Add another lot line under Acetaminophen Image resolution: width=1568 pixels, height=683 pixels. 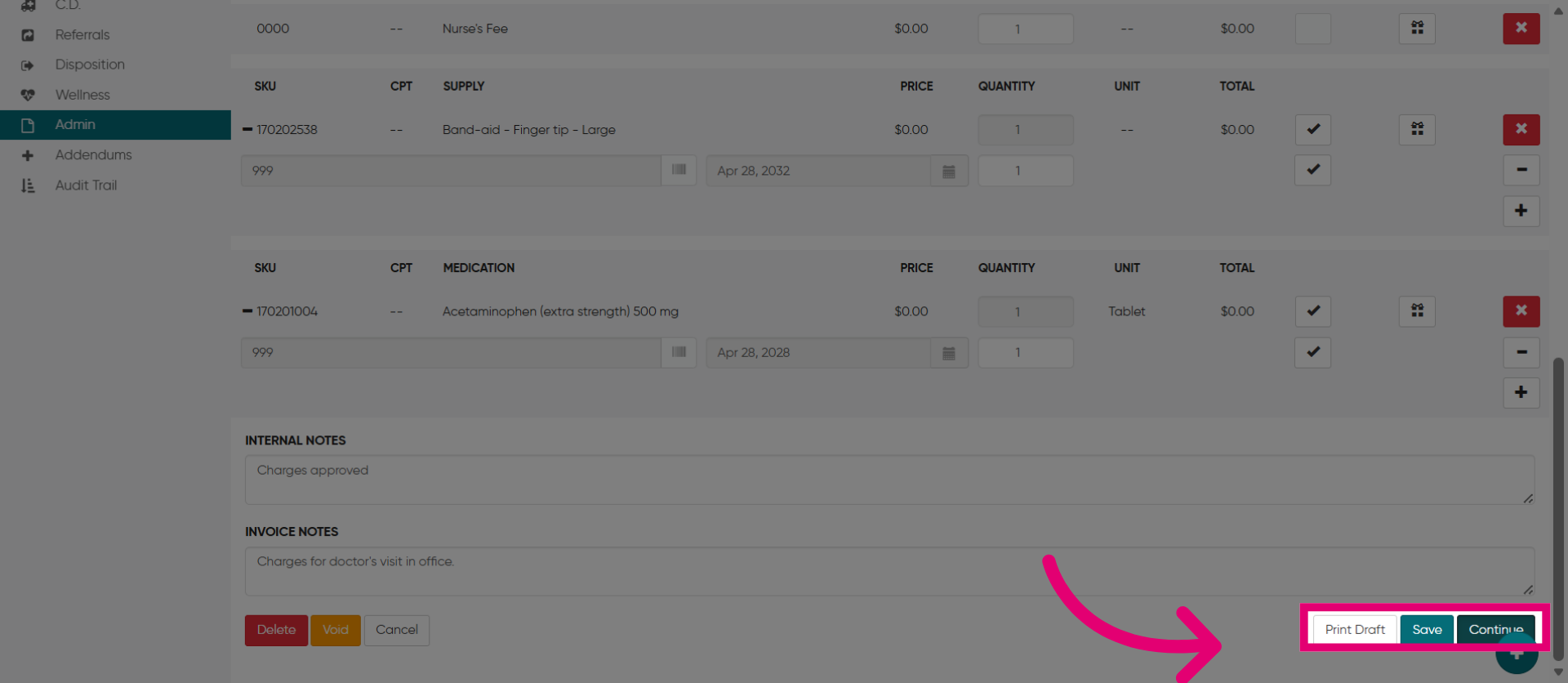pos(1521,392)
